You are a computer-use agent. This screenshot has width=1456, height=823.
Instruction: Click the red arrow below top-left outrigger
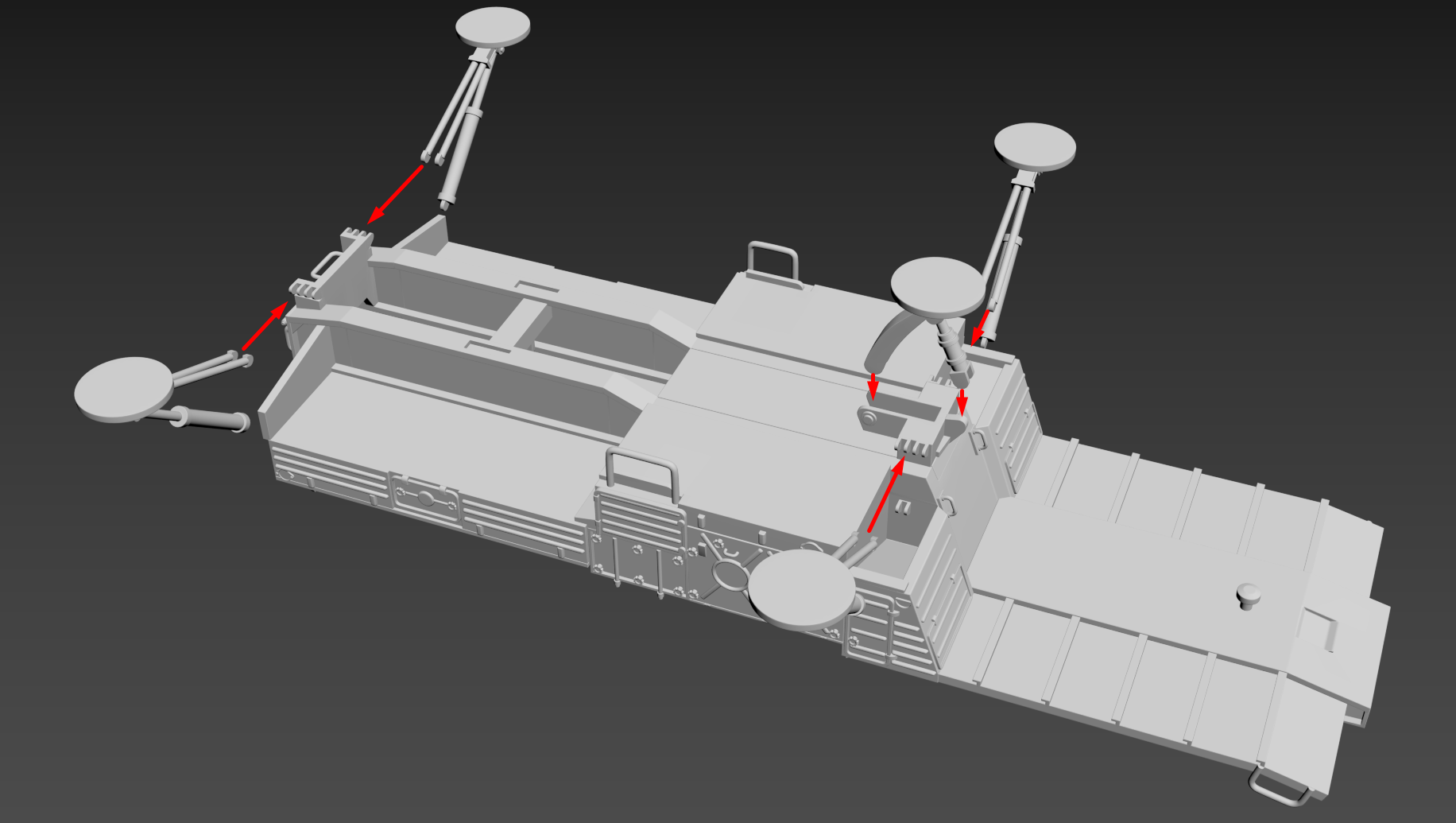click(x=396, y=194)
